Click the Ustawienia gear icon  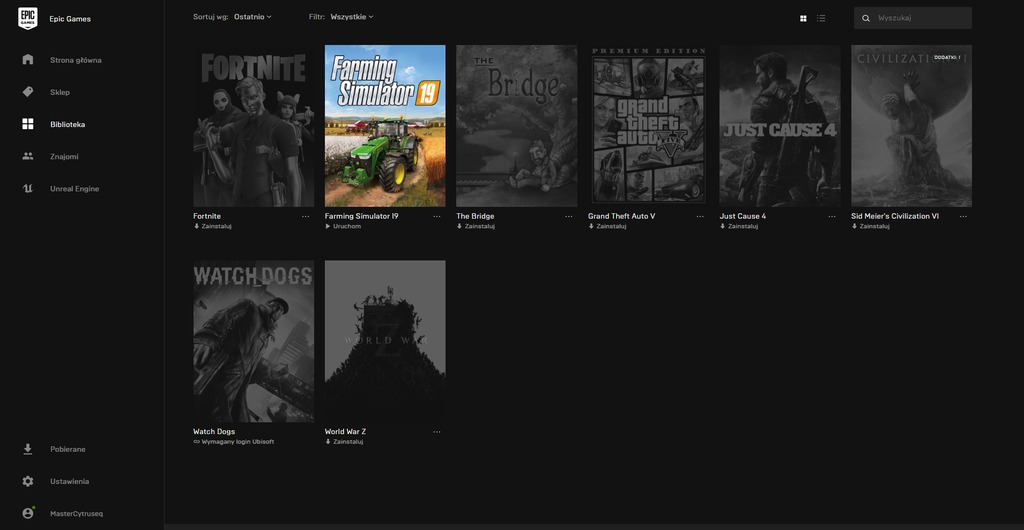point(27,481)
